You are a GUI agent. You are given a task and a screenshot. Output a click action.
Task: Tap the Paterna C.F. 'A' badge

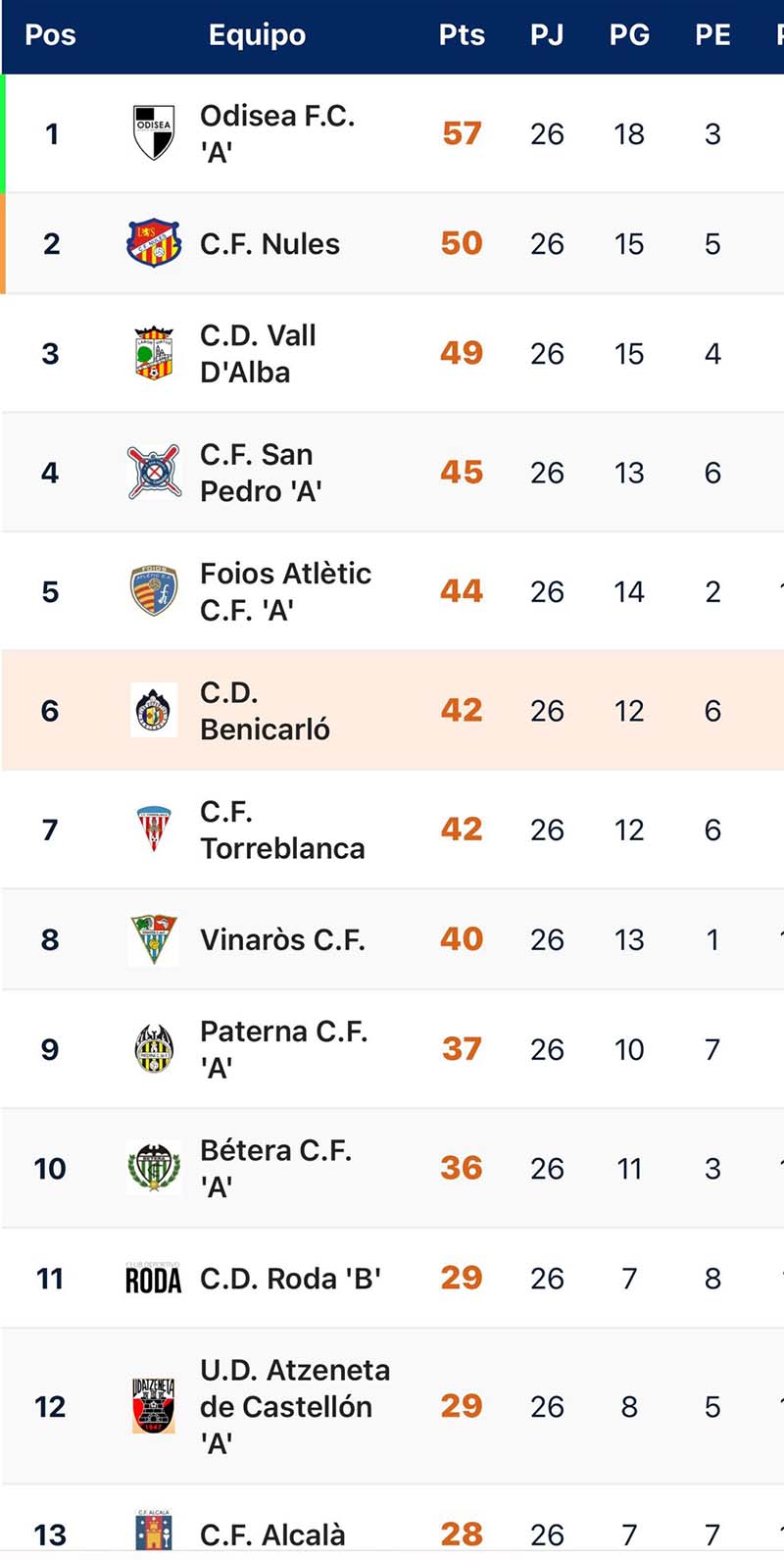coord(154,1049)
